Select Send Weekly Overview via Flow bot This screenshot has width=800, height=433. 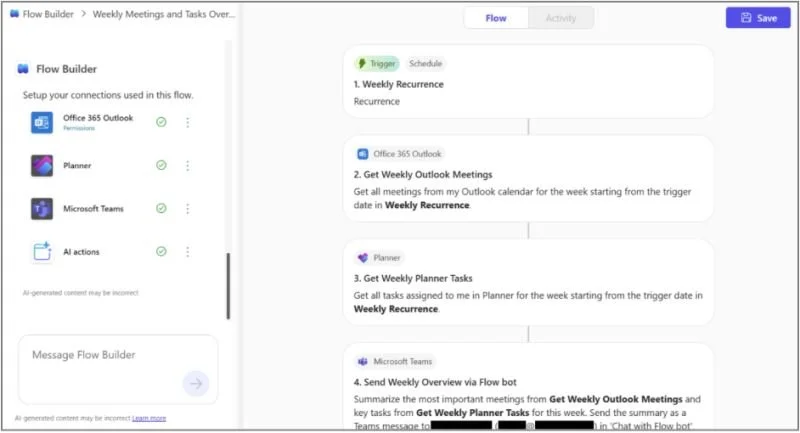pos(435,382)
